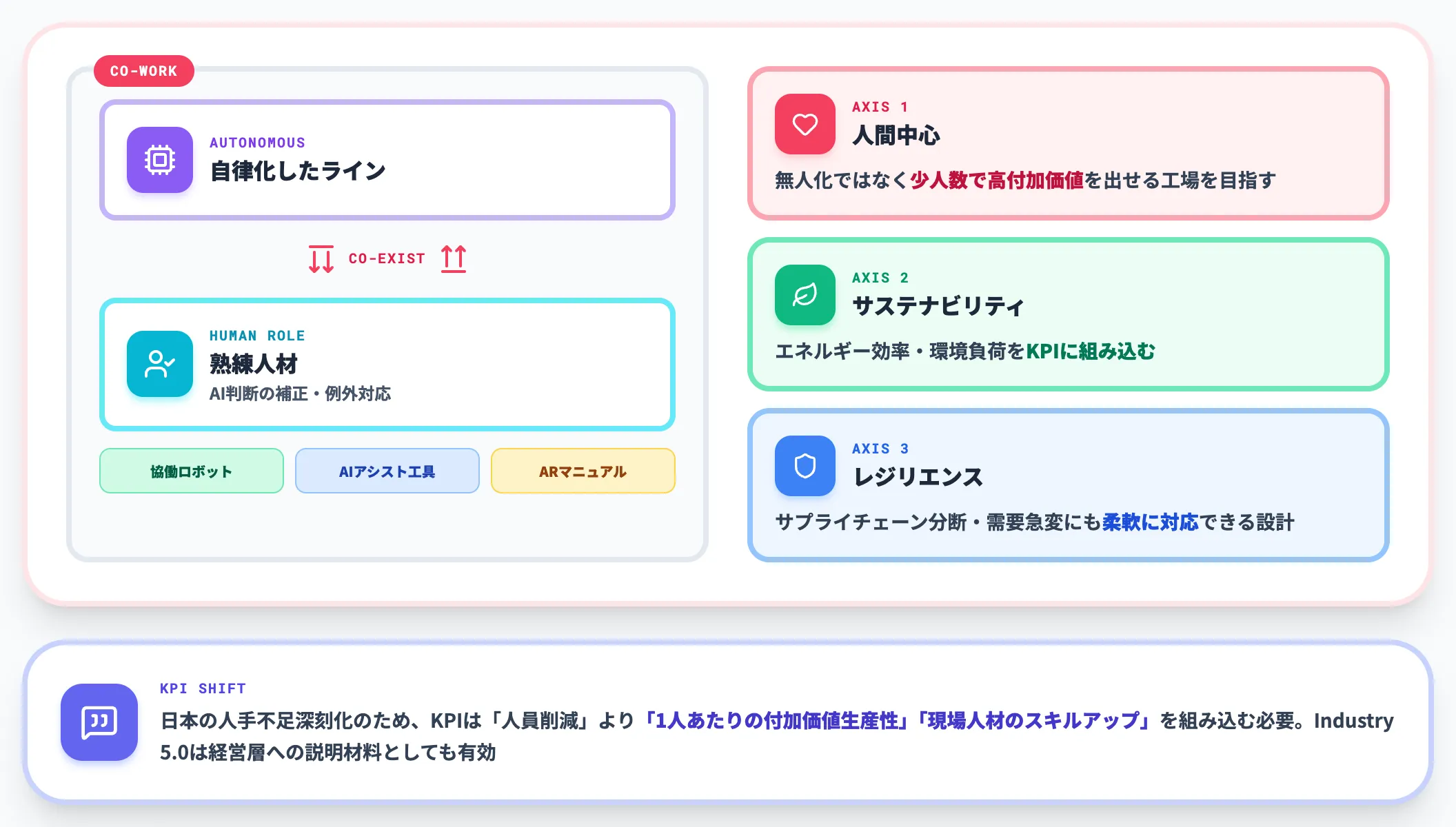Click the CO-EXIST label
This screenshot has width=1456, height=827.
pyautogui.click(x=387, y=258)
